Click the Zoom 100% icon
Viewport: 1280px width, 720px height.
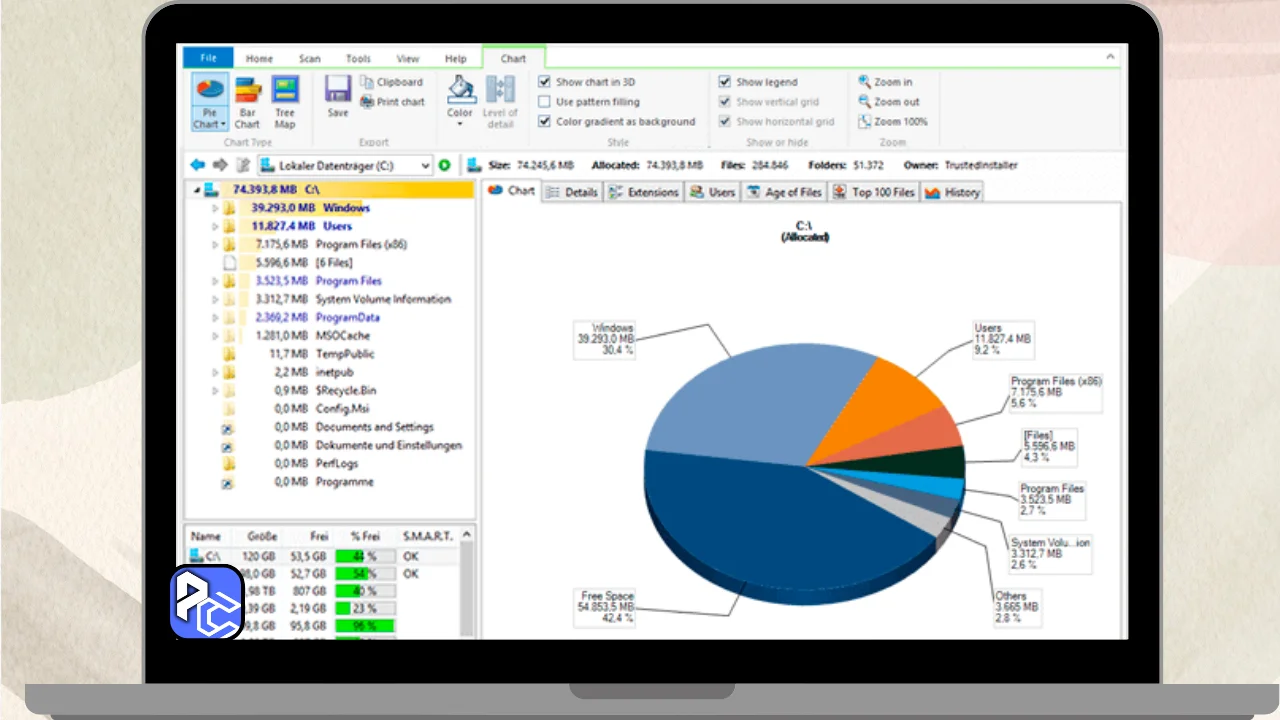click(x=865, y=122)
